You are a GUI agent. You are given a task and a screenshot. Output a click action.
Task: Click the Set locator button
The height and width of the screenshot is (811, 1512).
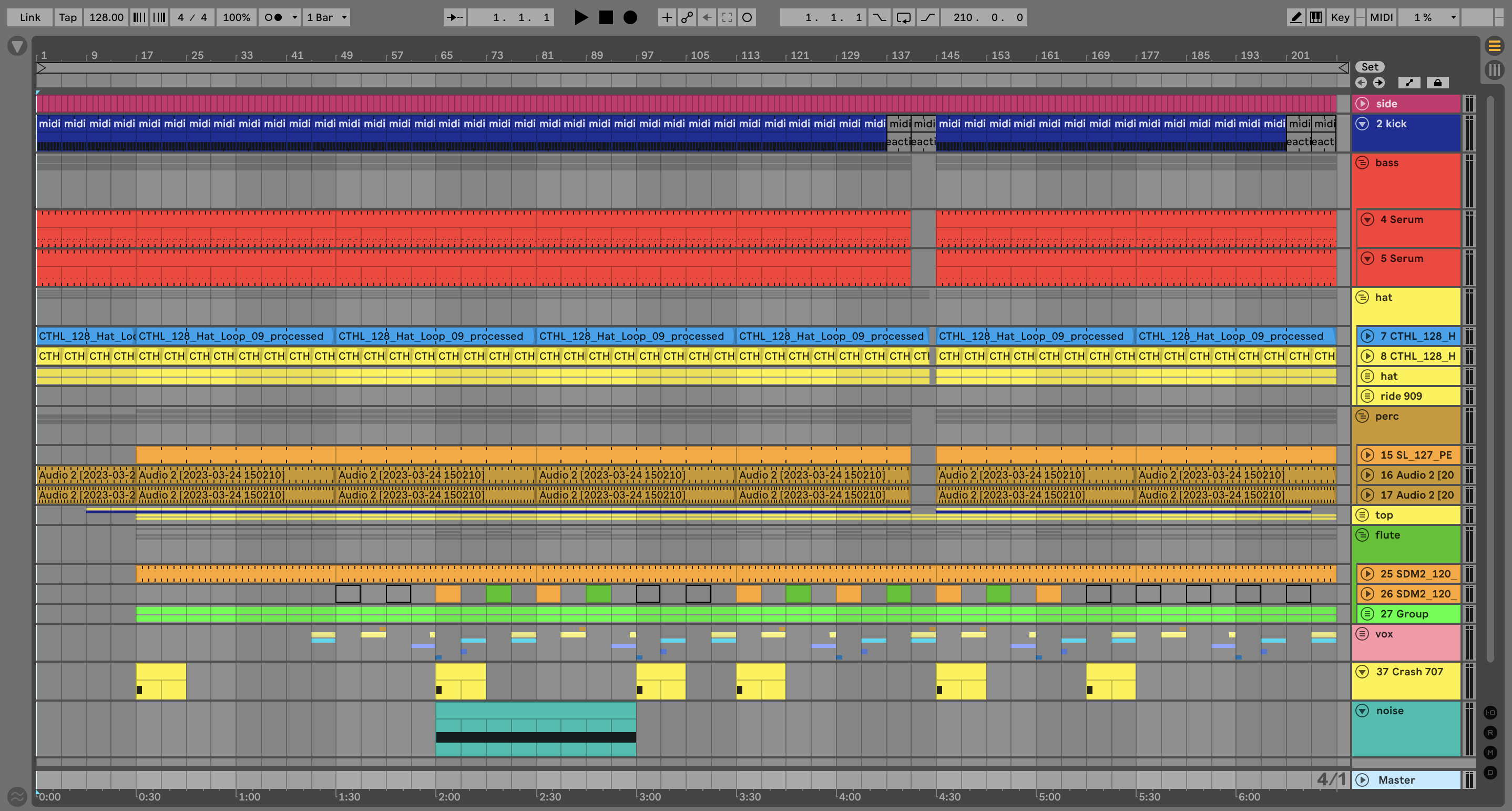(x=1370, y=67)
